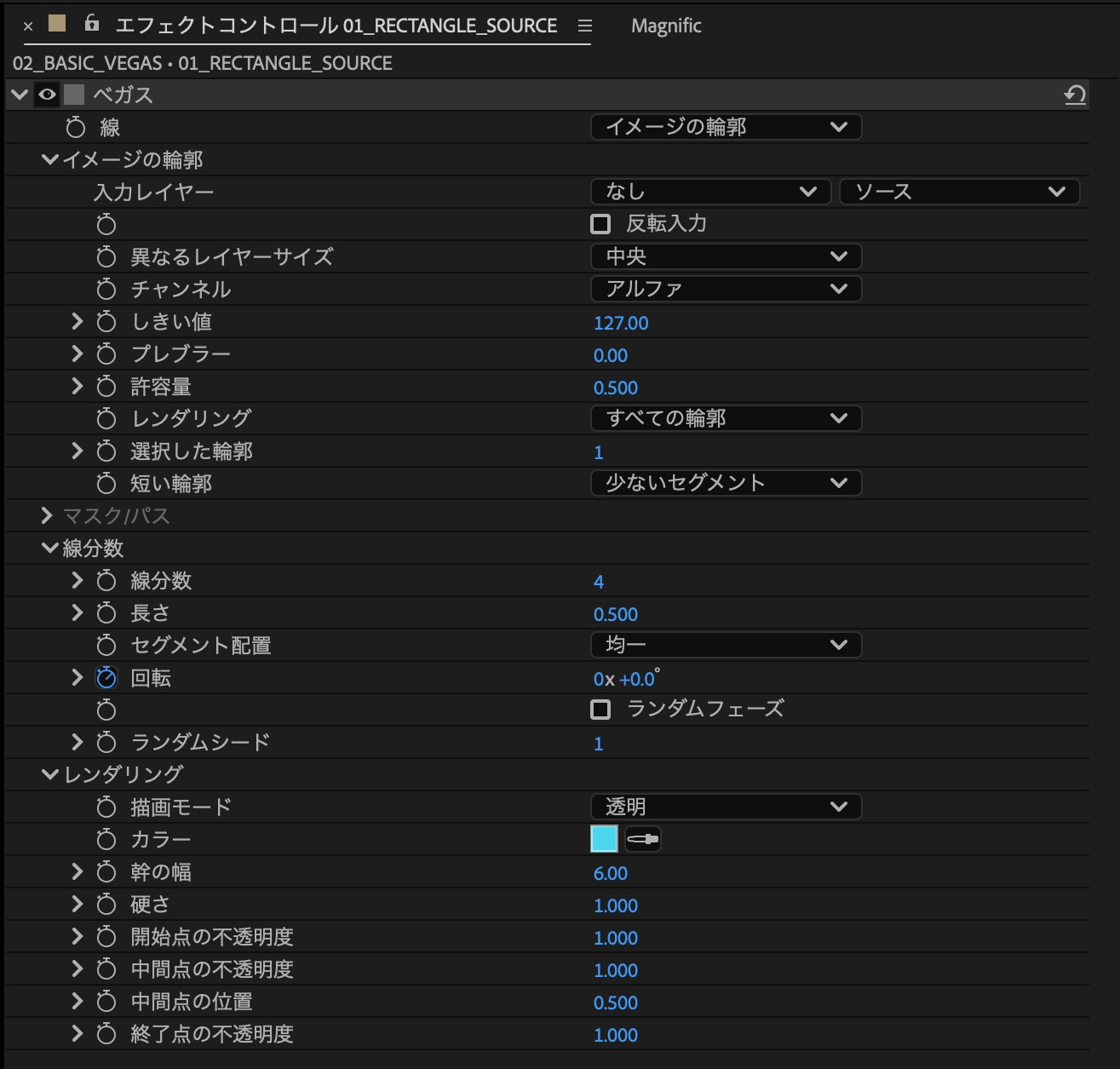Open the 描画モード 透明 dropdown

pos(726,807)
